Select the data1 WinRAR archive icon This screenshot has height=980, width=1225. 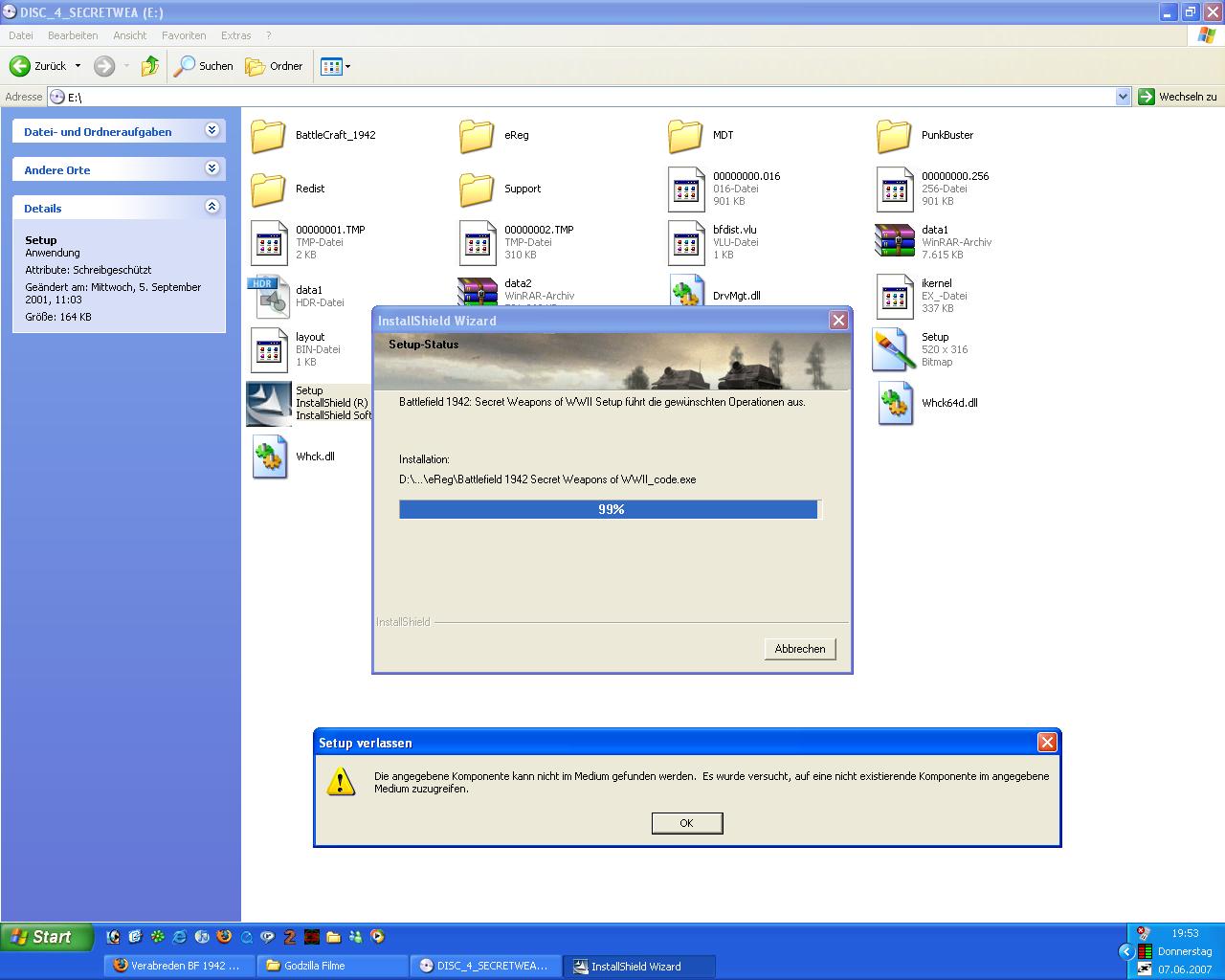pos(894,242)
